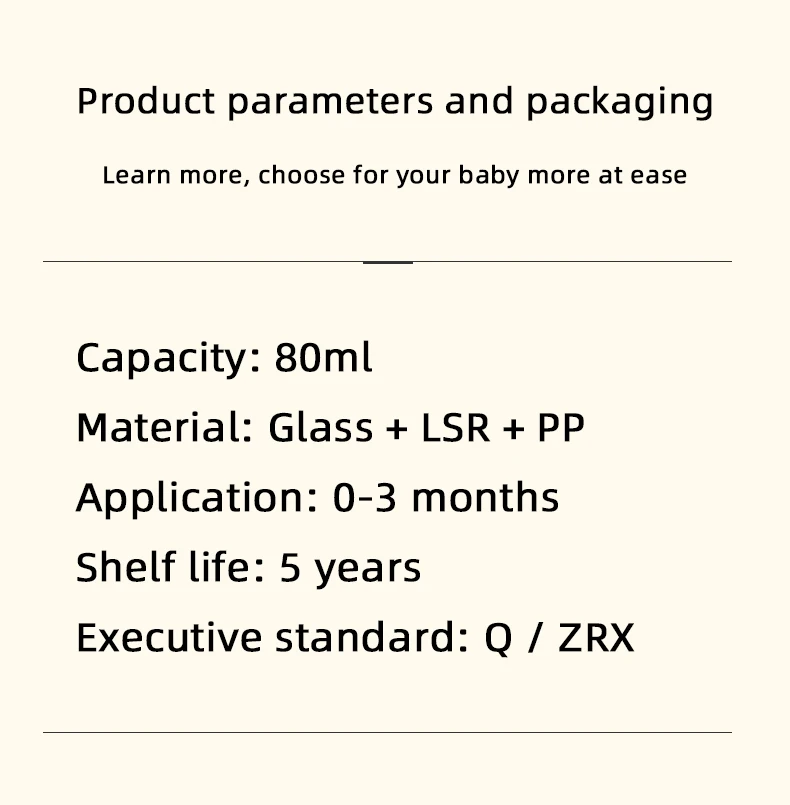Image resolution: width=790 pixels, height=805 pixels.
Task: Click the word 'Product' in the heading
Action: (x=145, y=102)
